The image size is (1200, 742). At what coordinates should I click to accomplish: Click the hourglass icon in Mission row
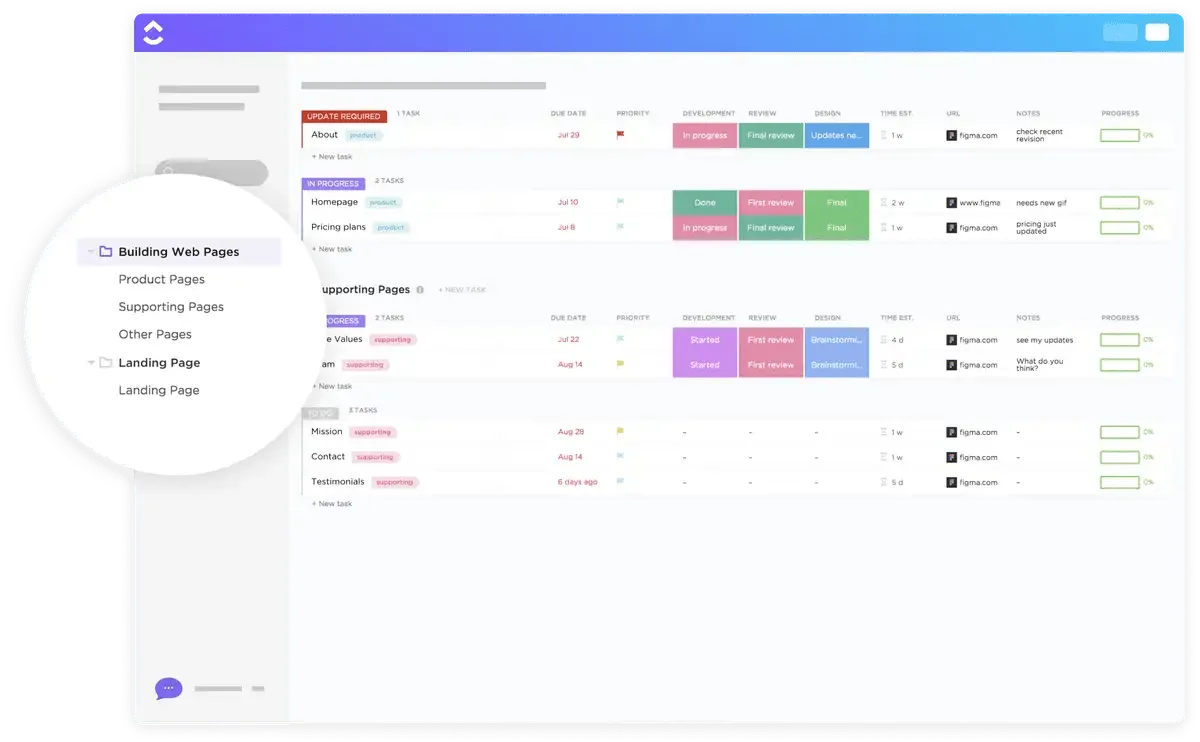[x=884, y=432]
